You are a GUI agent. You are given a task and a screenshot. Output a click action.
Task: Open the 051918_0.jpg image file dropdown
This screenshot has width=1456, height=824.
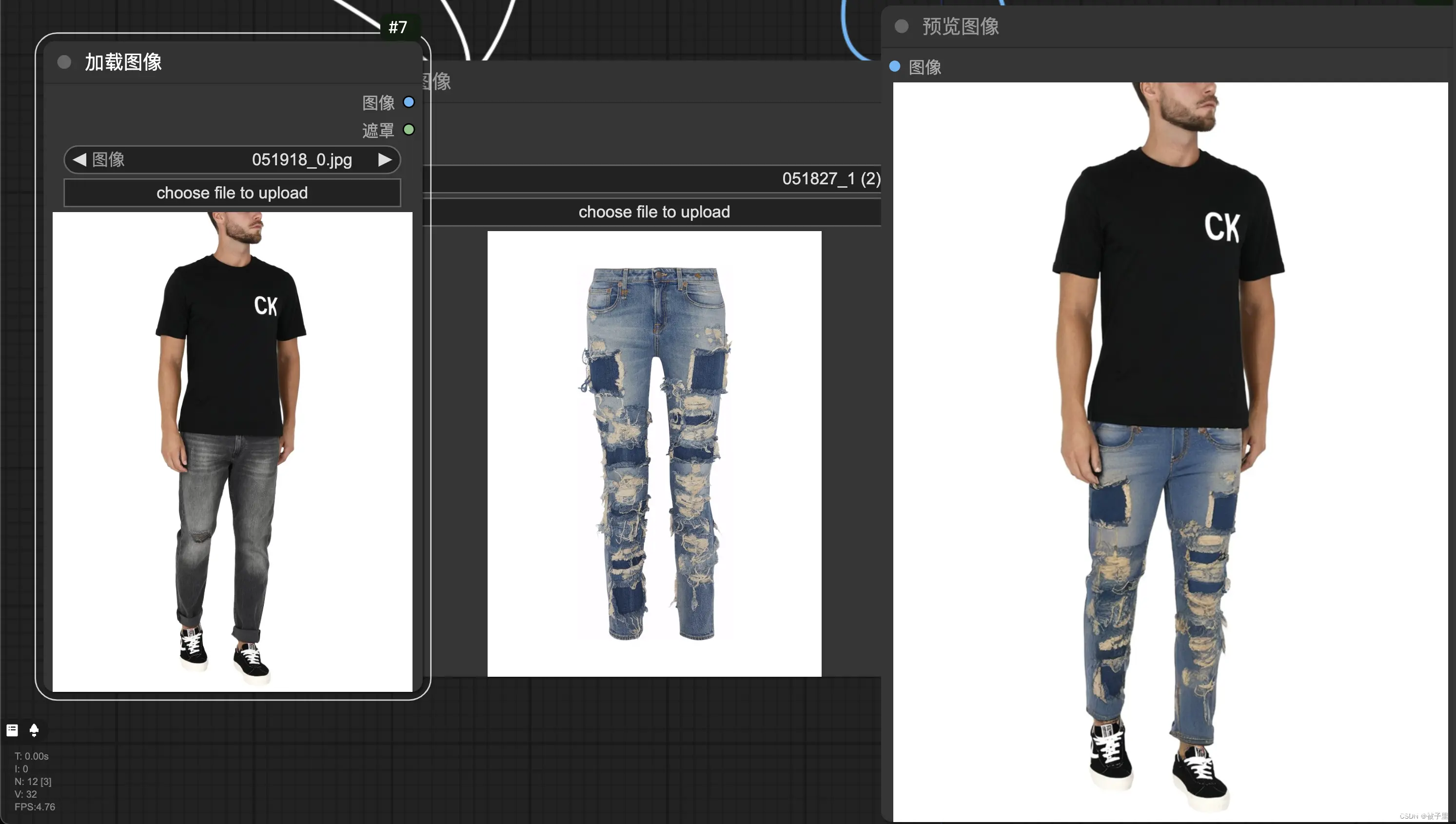tap(232, 159)
